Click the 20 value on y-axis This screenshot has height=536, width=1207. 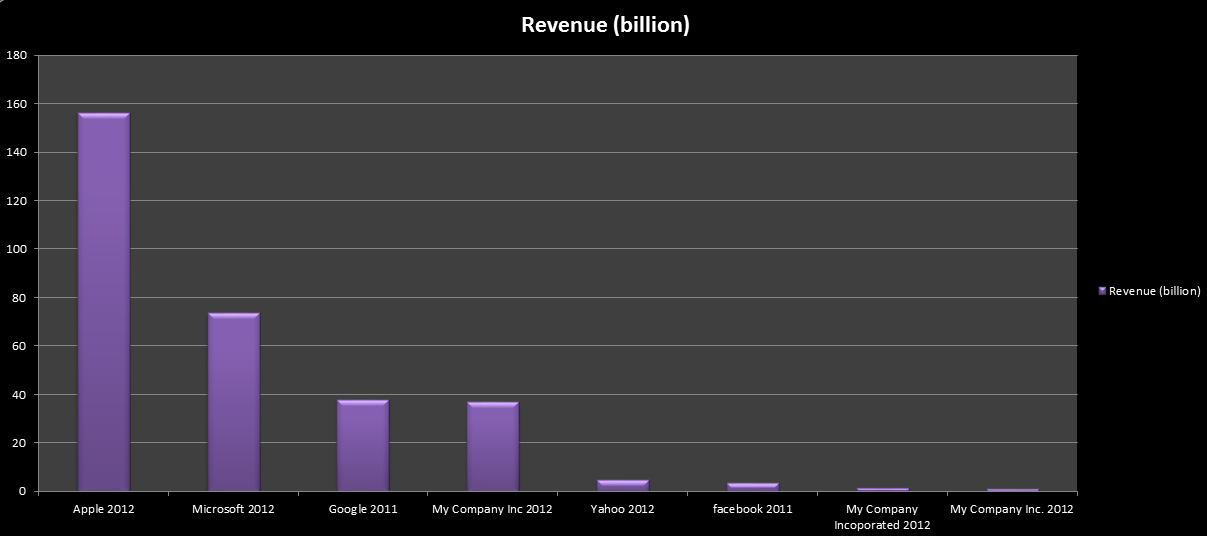(19, 443)
